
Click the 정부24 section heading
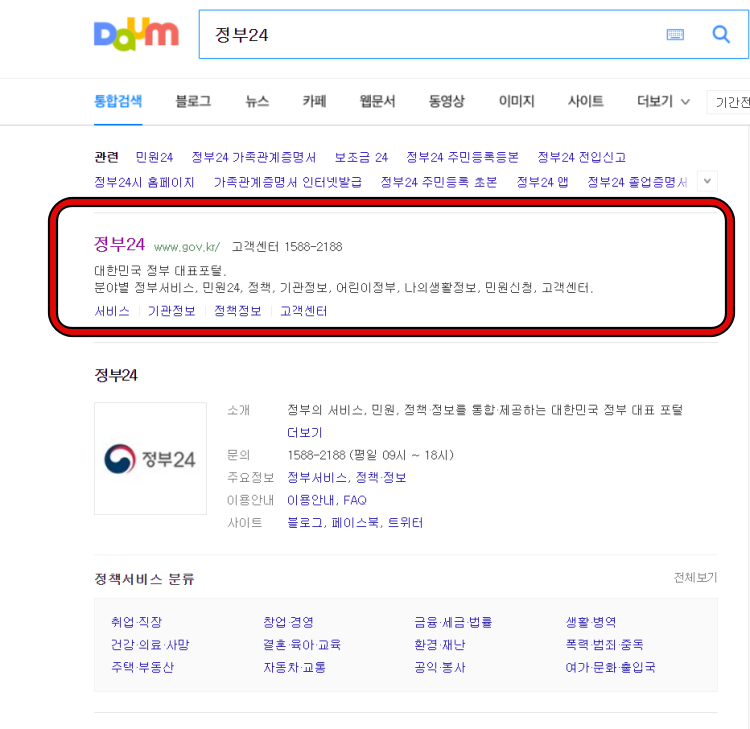116,375
